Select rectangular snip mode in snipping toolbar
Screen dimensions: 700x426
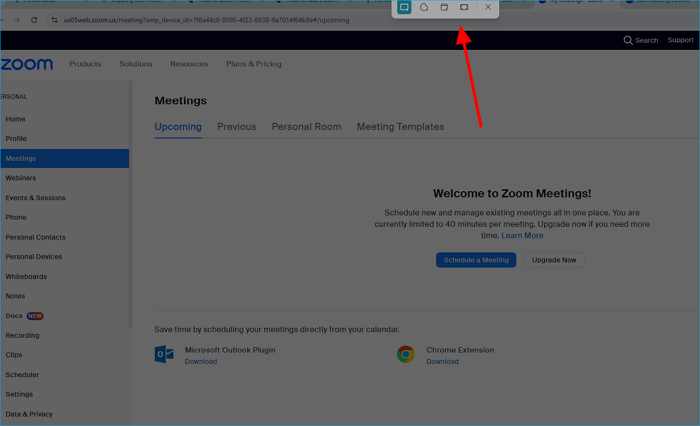[x=404, y=7]
